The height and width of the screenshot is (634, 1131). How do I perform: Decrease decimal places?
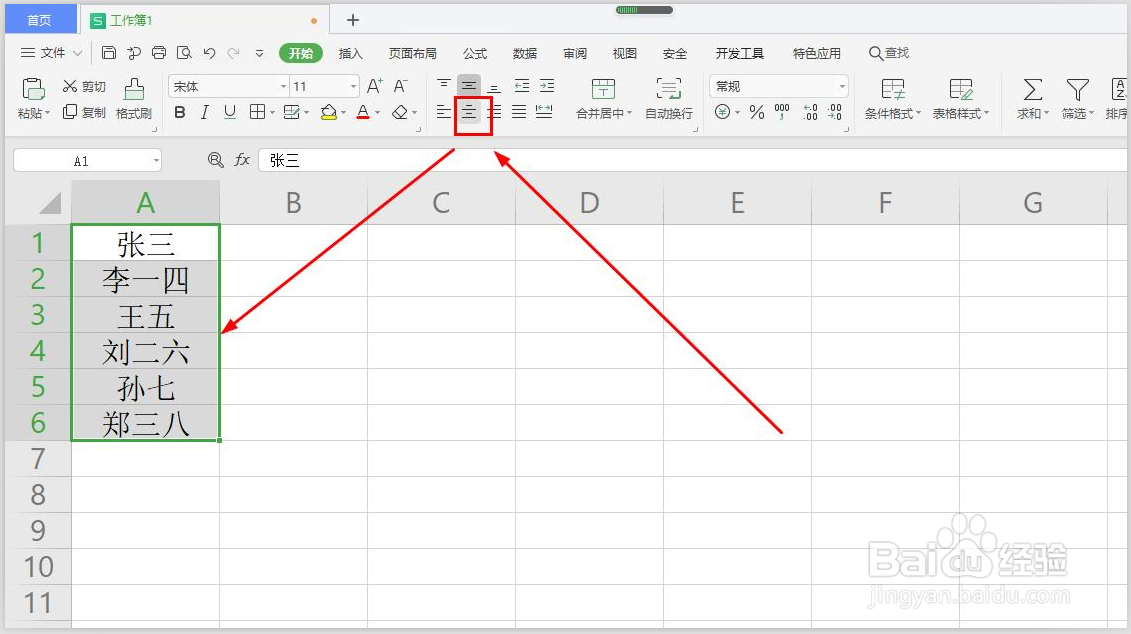click(835, 112)
